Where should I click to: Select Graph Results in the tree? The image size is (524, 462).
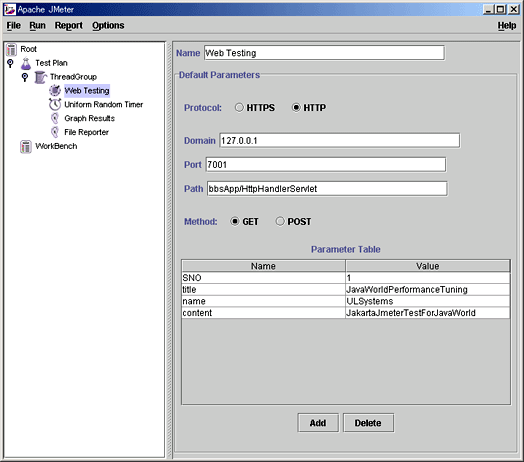[x=90, y=118]
